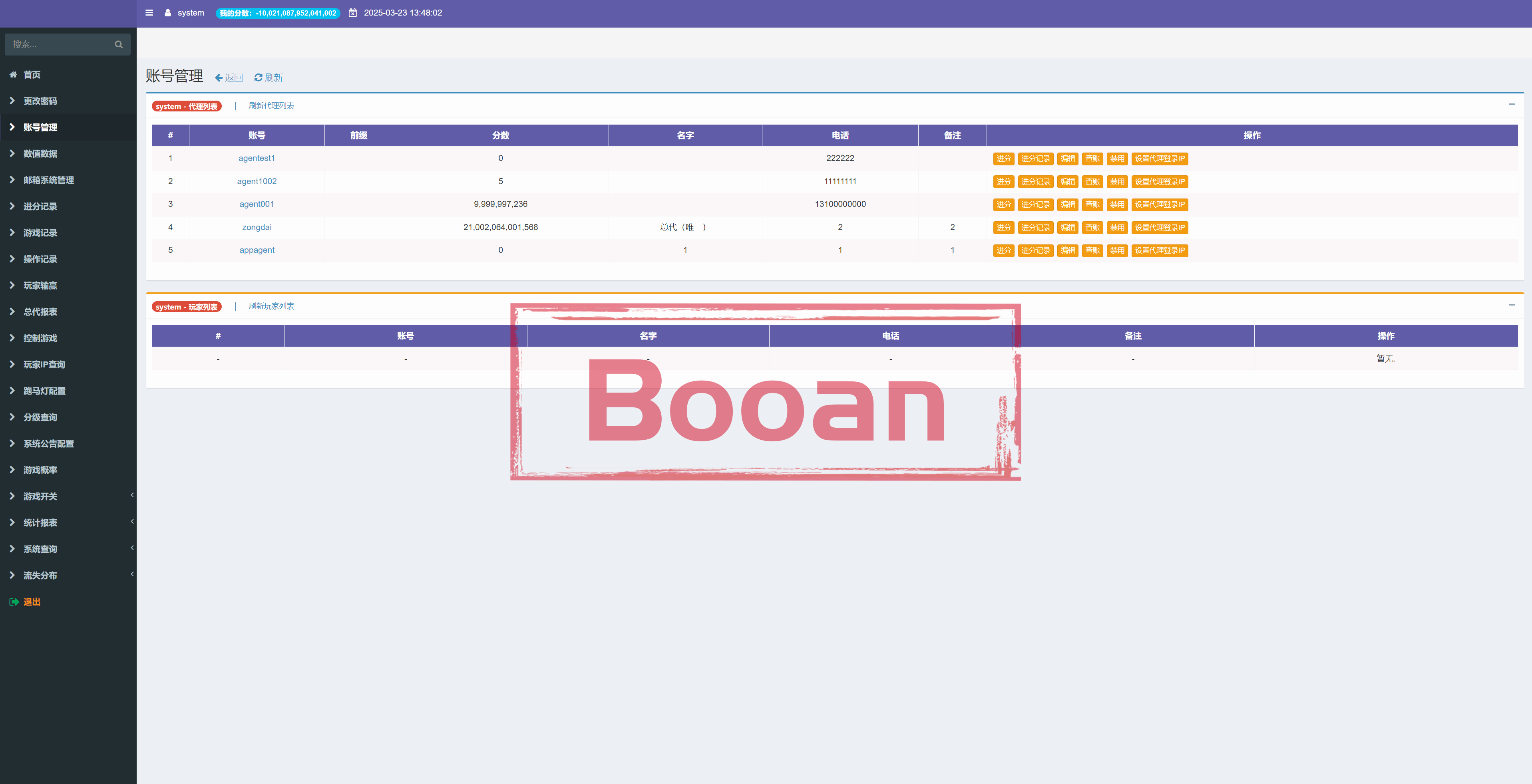Click 禁用 for agentest1
Viewport: 1532px width, 784px height.
coord(1117,159)
